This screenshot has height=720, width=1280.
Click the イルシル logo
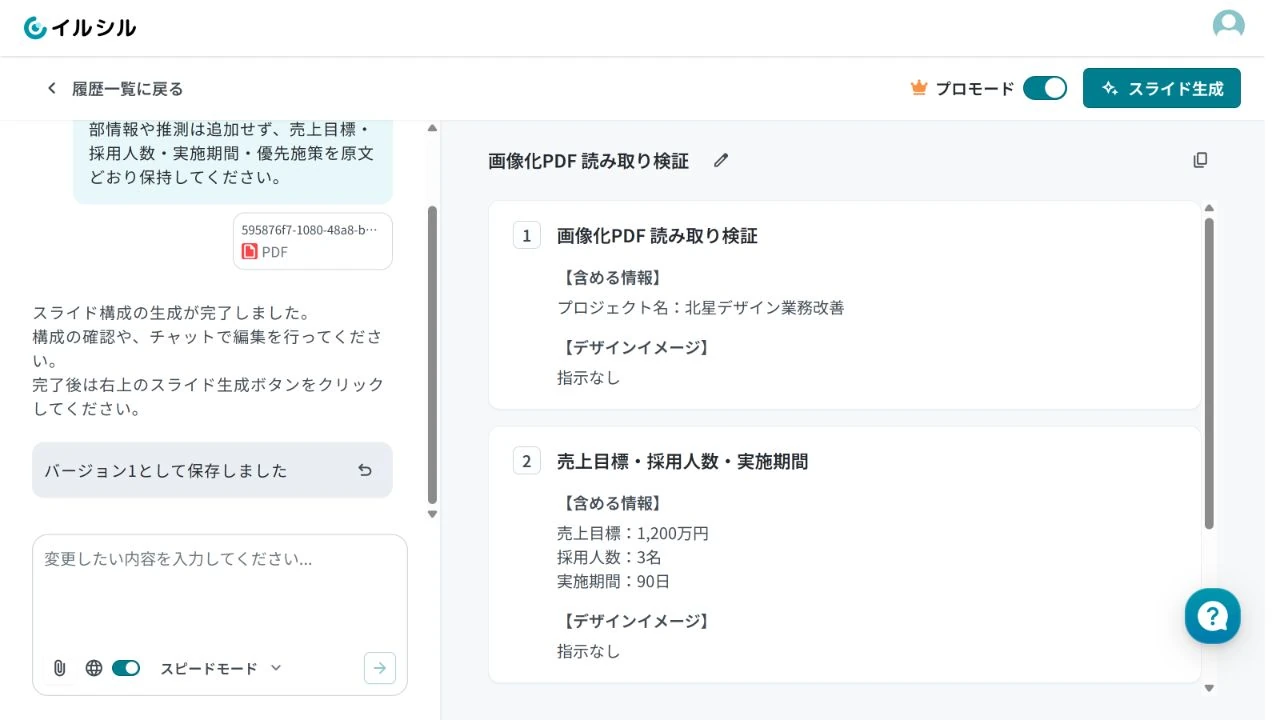[80, 28]
